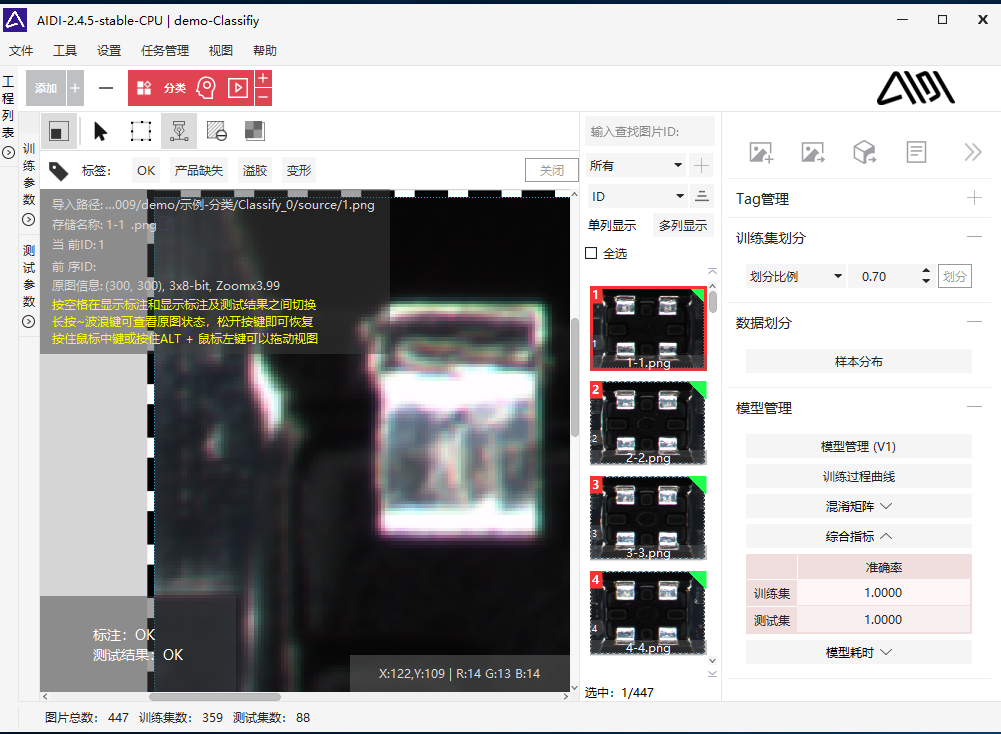This screenshot has width=1001, height=734.
Task: Click the add image icon above Tag管理
Action: [760, 152]
